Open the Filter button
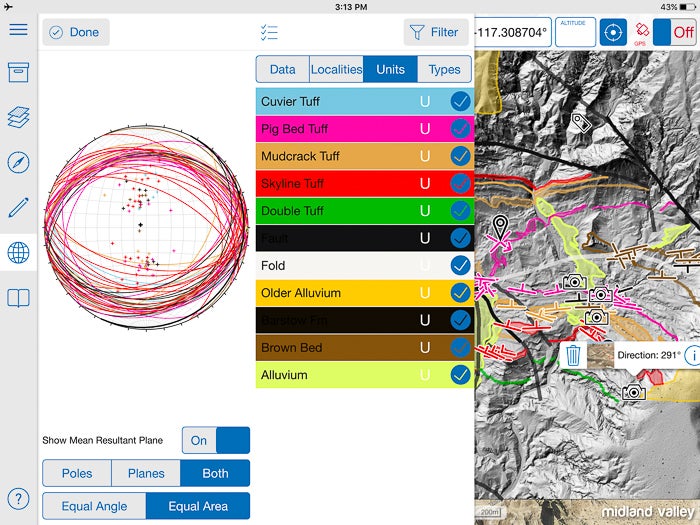Viewport: 700px width, 525px height. point(435,32)
